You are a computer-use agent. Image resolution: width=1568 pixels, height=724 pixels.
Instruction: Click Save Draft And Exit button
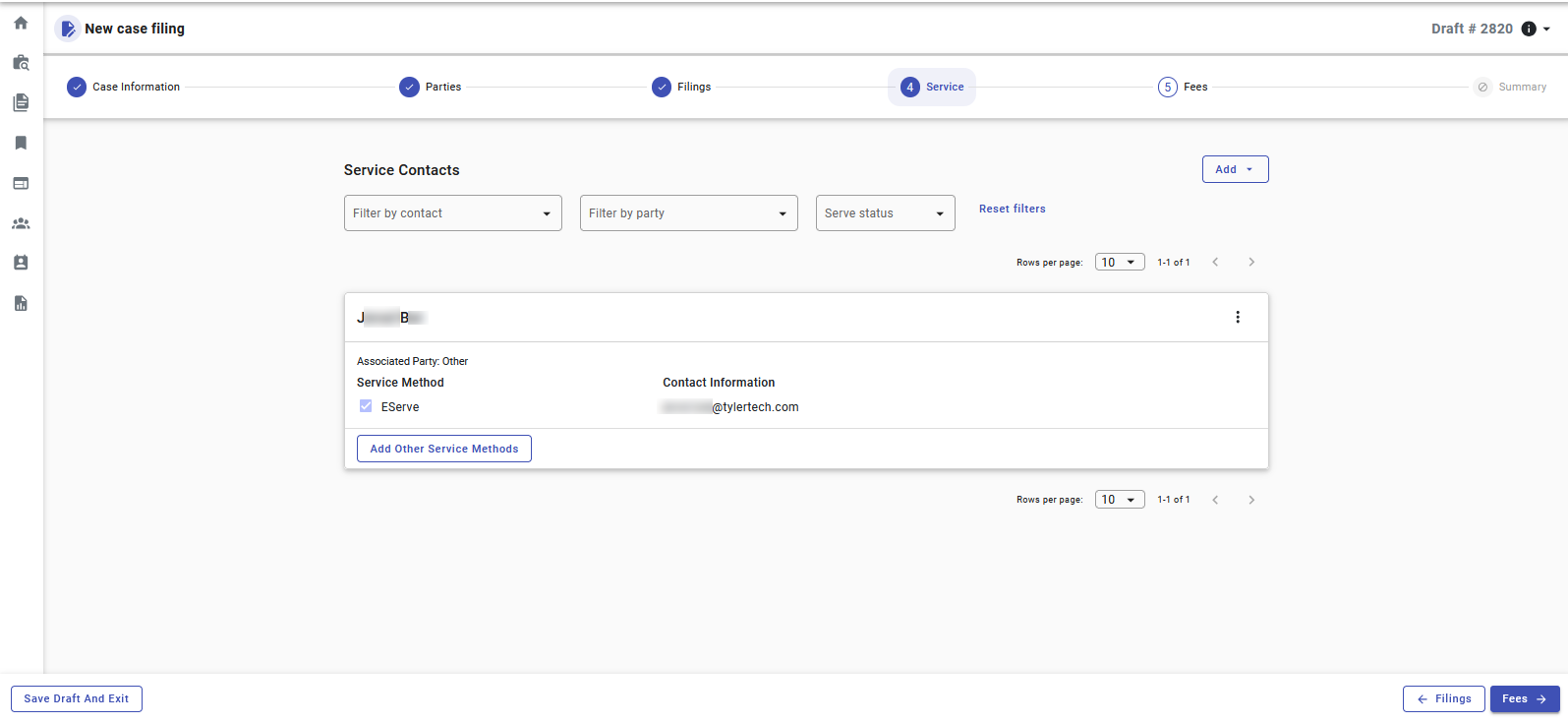pos(77,698)
